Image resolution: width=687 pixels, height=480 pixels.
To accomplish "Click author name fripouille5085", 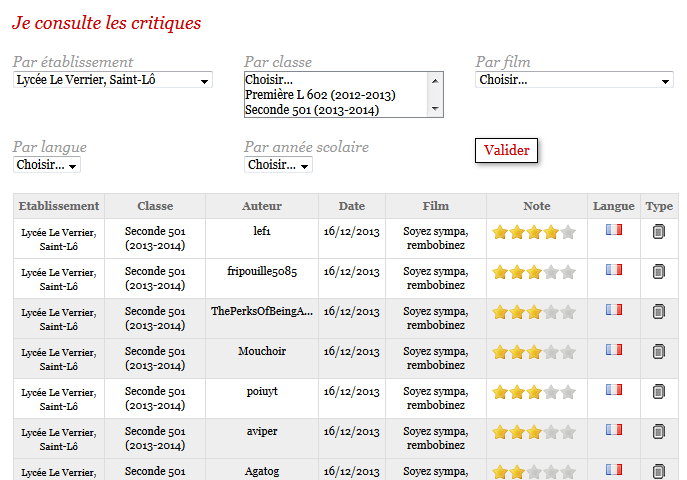I will 262,272.
